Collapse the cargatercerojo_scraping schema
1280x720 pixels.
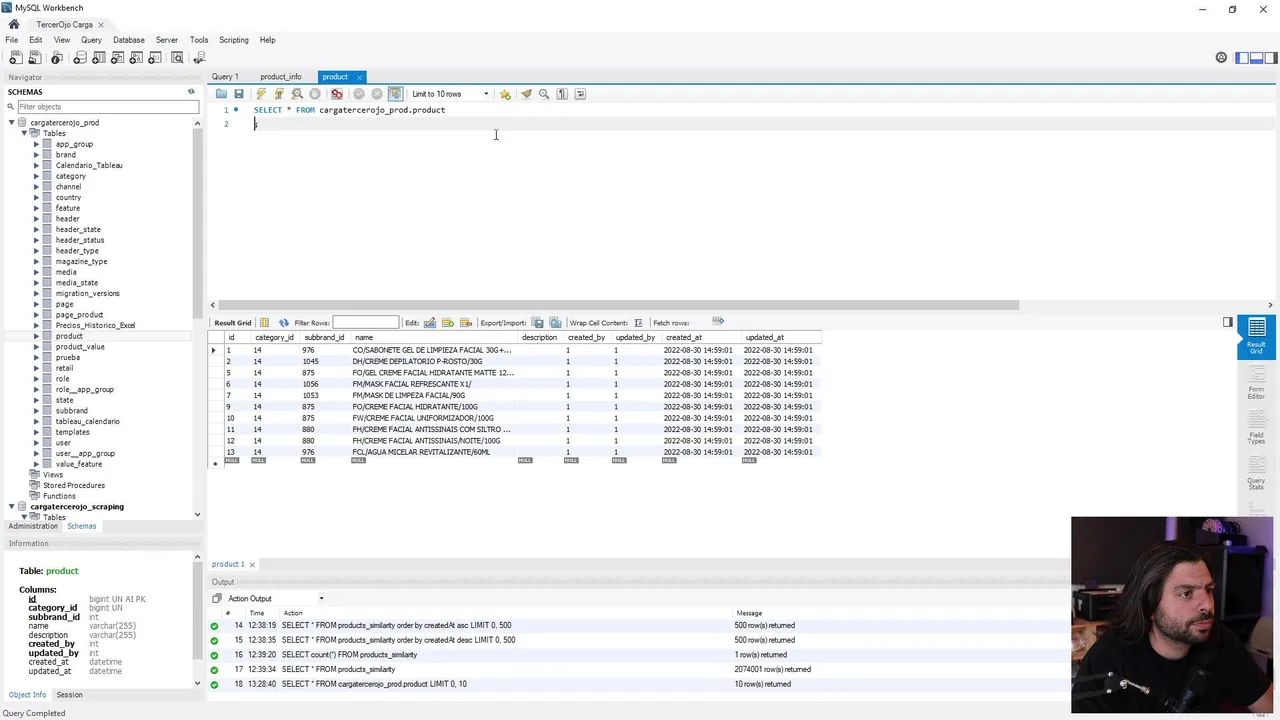12,507
